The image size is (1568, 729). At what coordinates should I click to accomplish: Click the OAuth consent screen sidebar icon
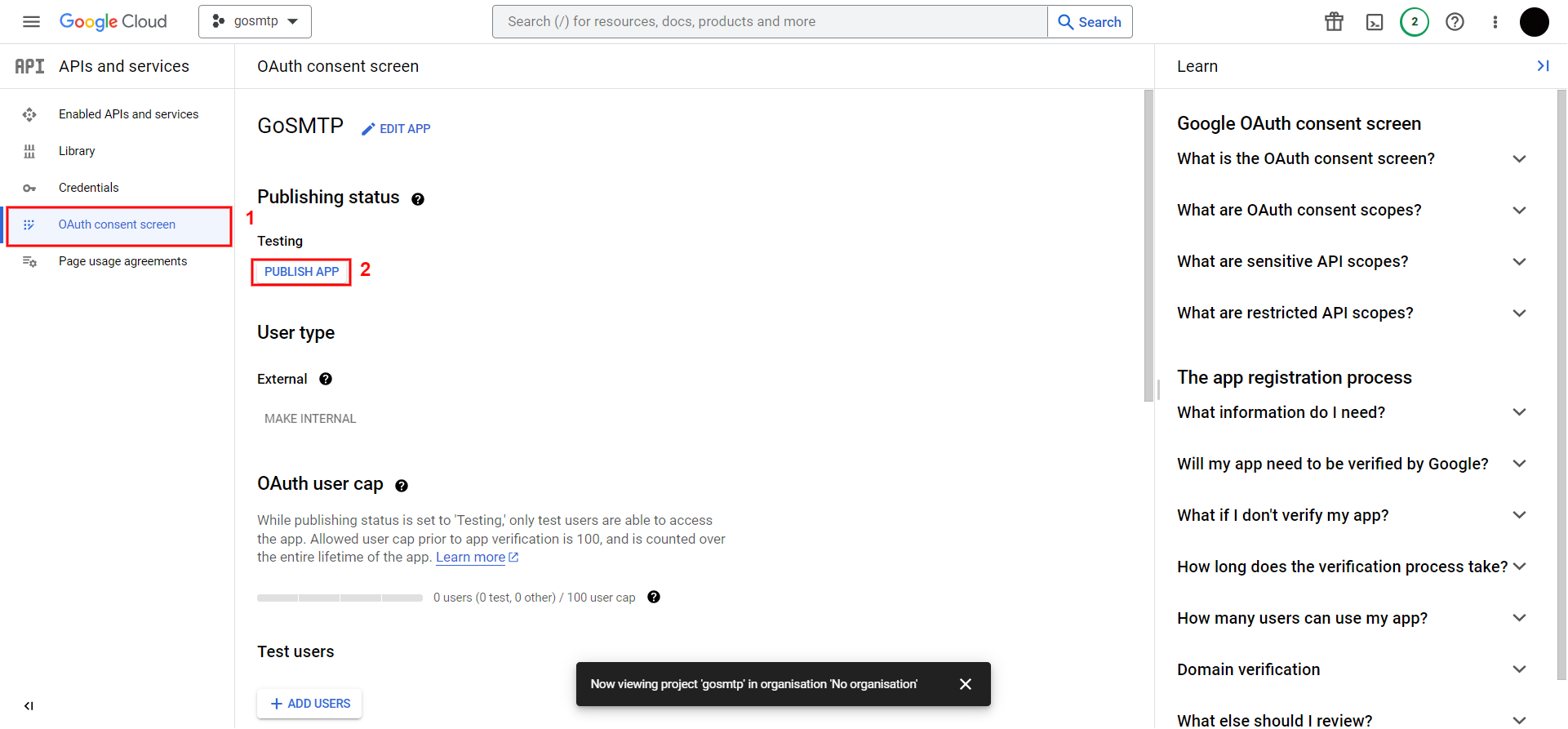coord(29,224)
